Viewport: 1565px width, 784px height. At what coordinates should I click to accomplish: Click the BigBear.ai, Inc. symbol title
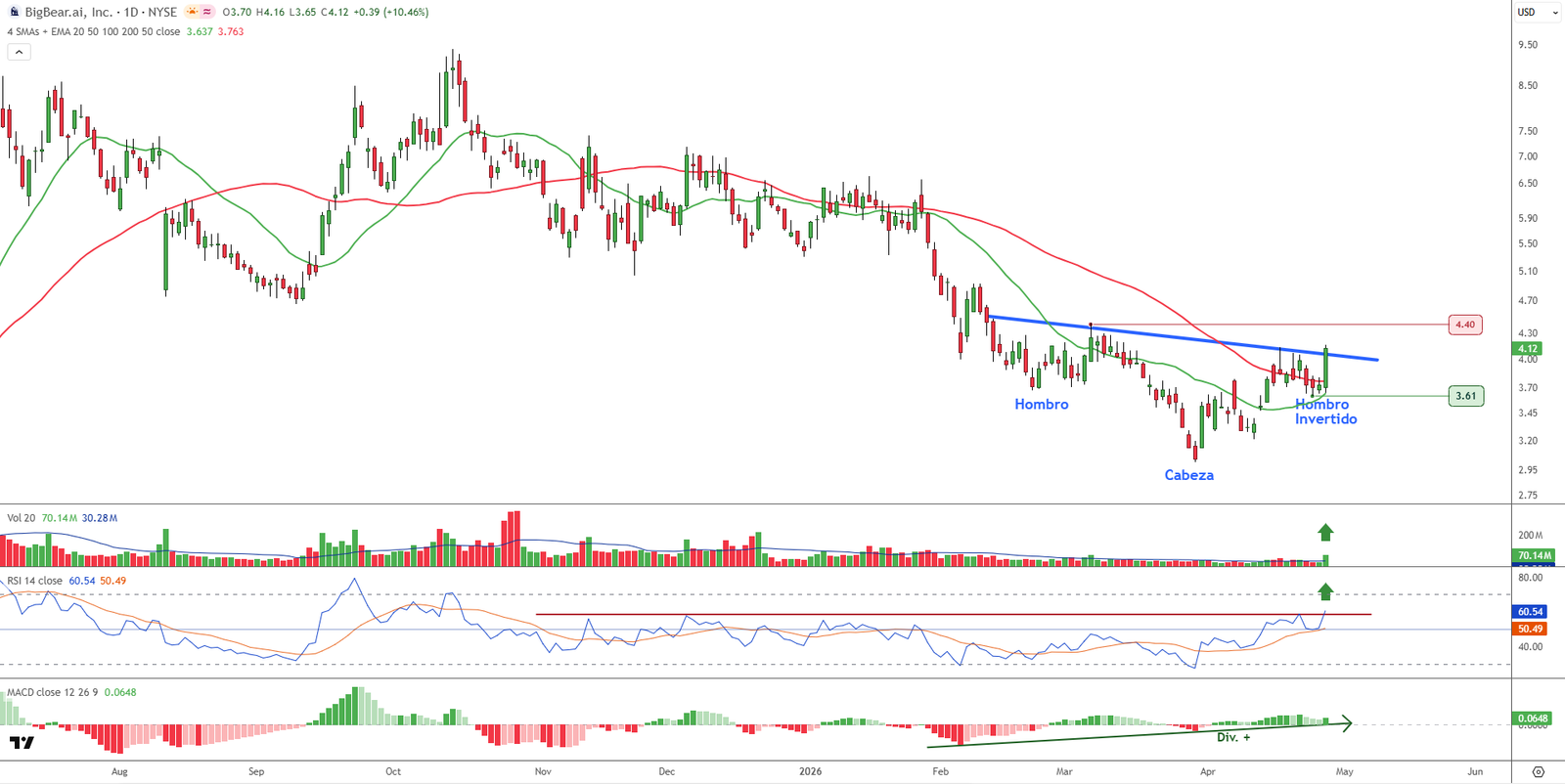point(68,12)
